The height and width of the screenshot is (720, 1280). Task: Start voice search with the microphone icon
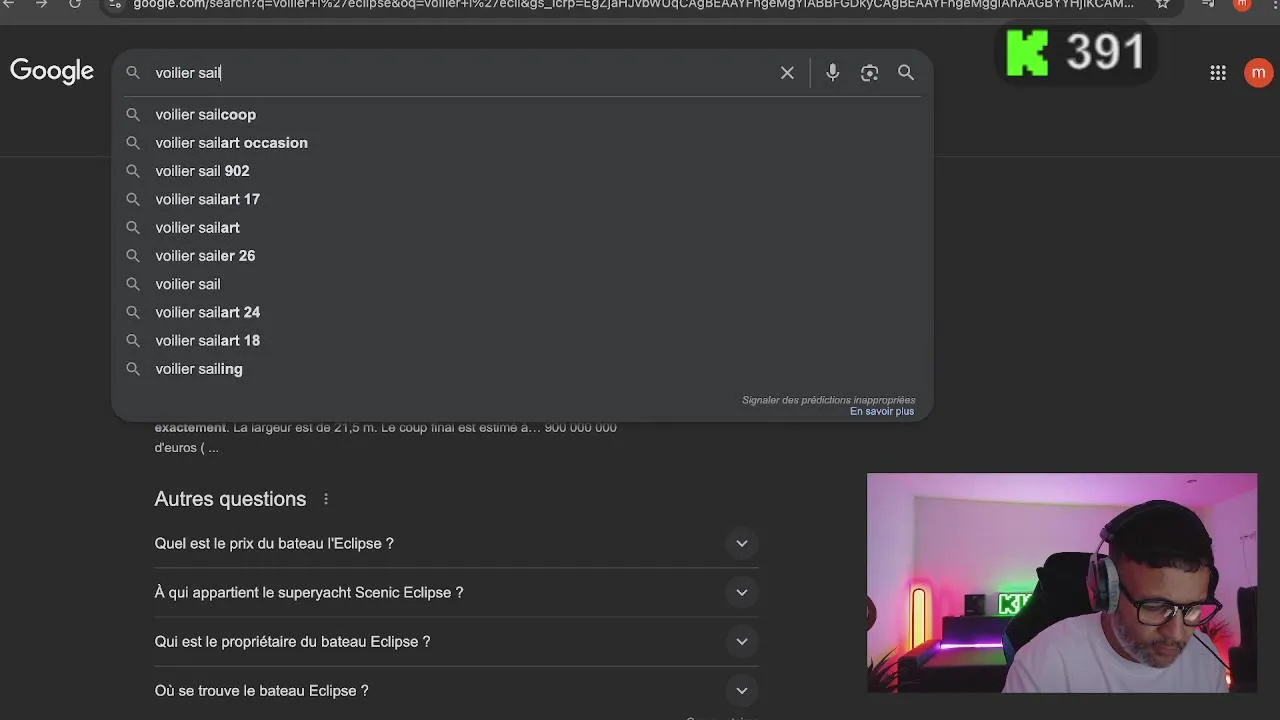pos(832,73)
